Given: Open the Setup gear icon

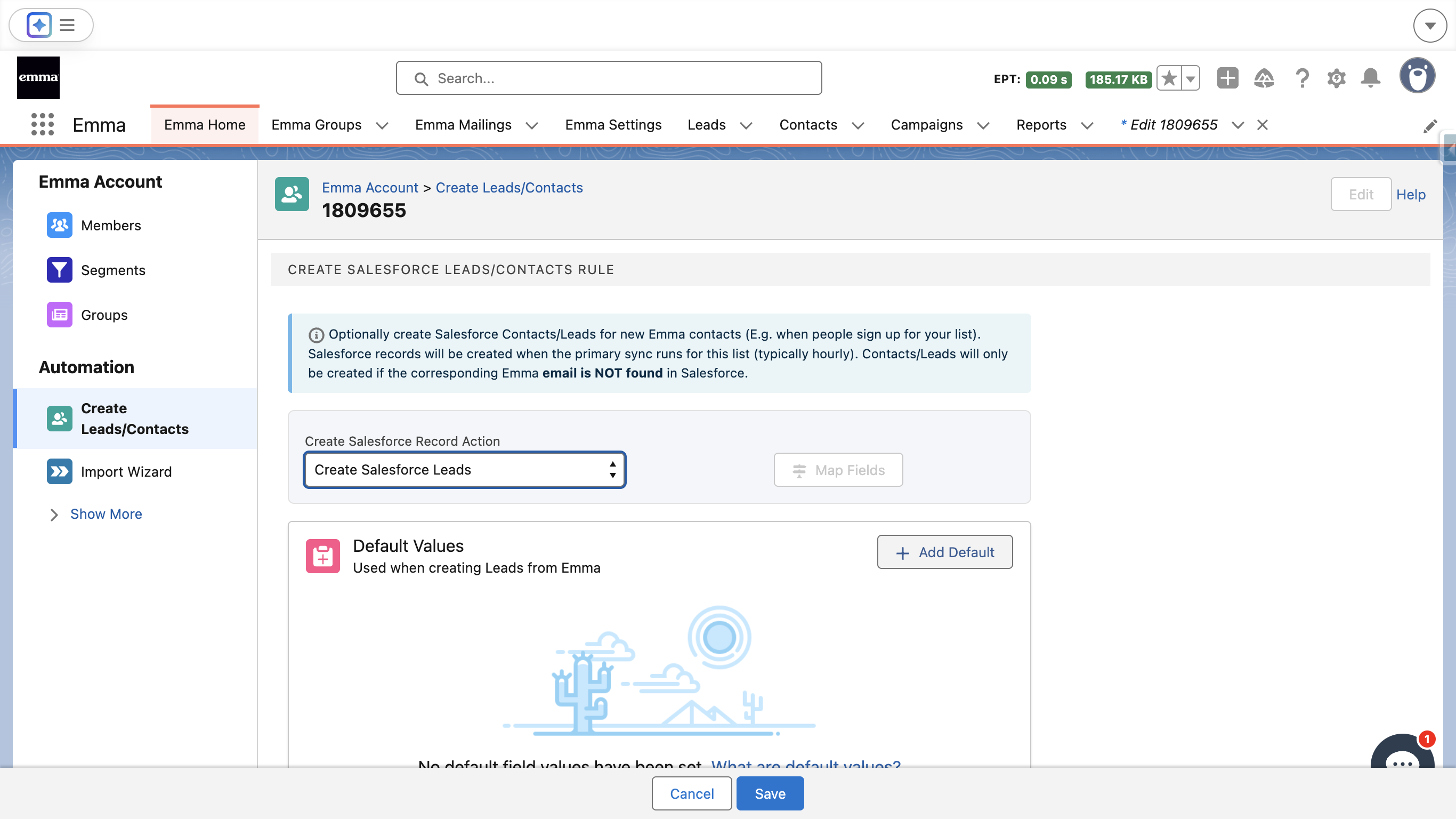Looking at the screenshot, I should click(1336, 78).
